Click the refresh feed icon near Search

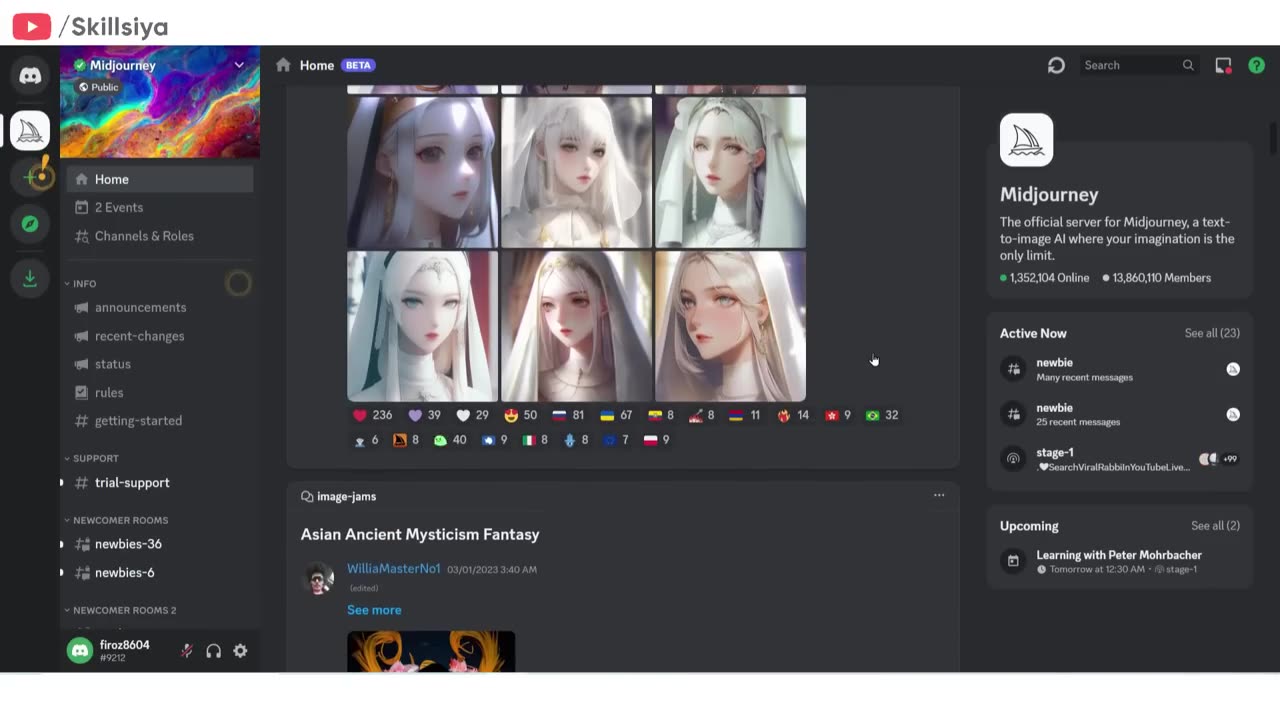click(1056, 65)
